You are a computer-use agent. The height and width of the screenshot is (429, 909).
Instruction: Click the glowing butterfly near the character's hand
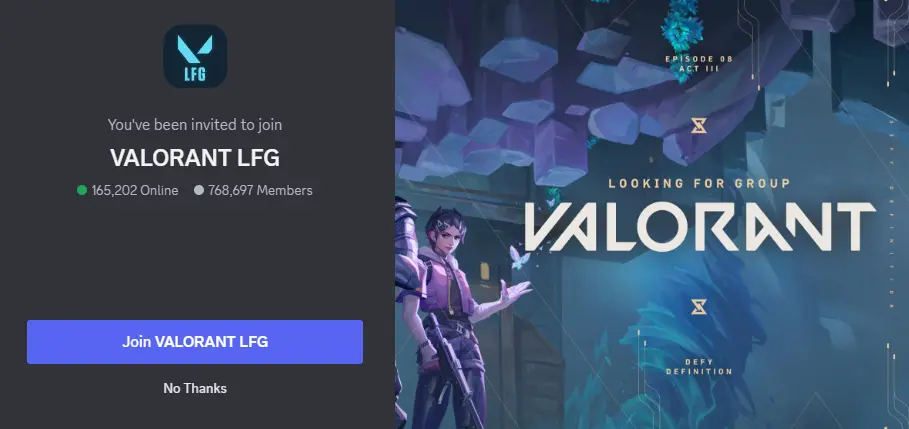tap(516, 256)
